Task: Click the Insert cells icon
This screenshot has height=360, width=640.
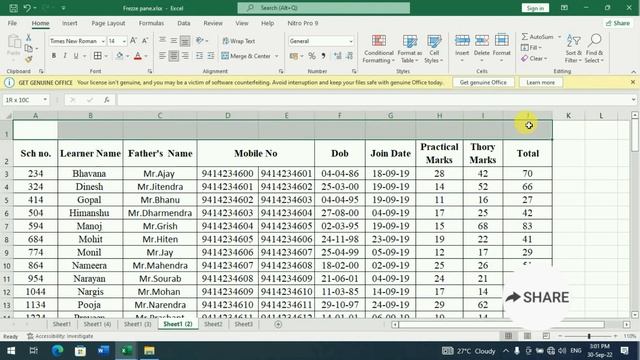Action: 462,41
